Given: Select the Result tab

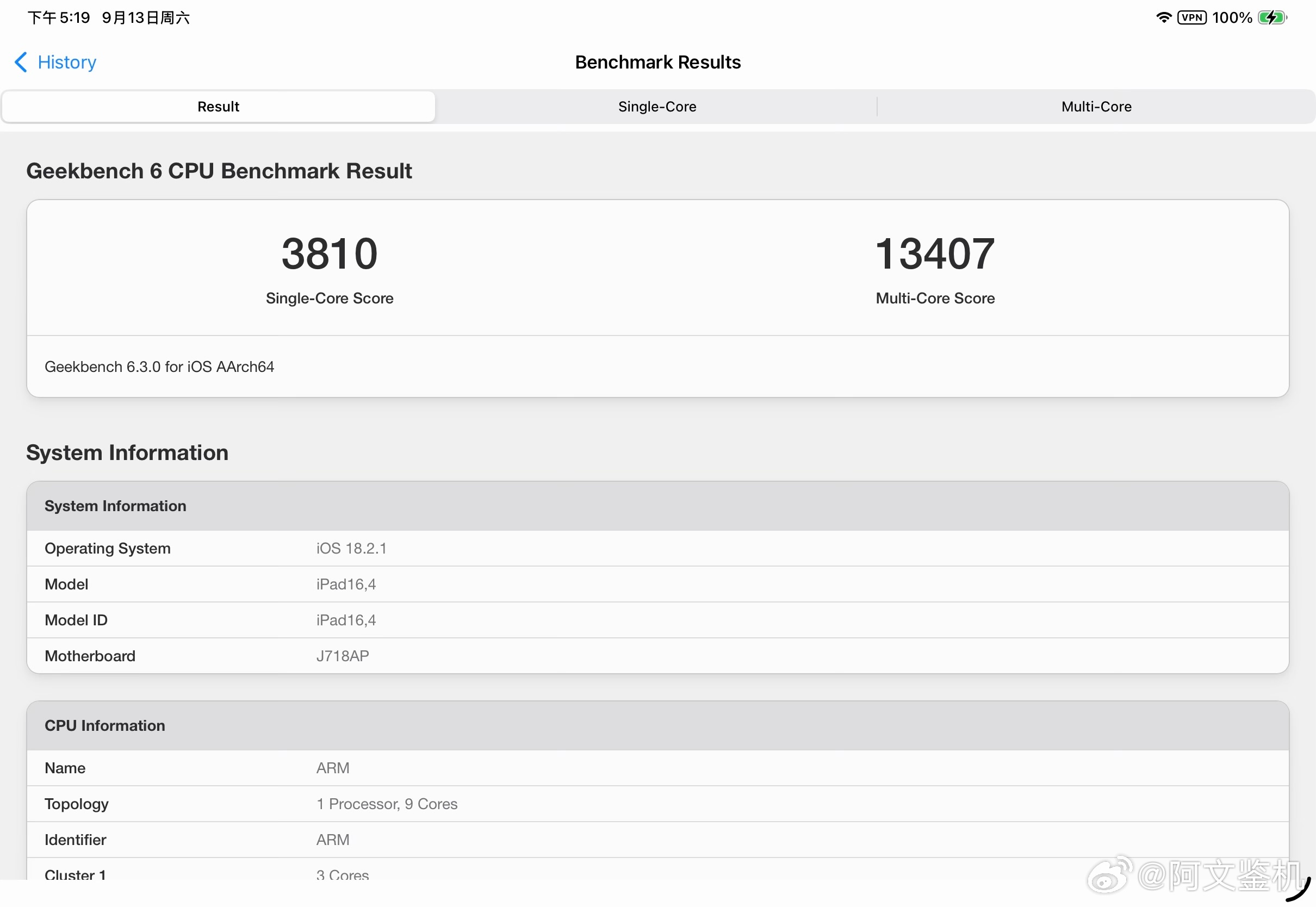Looking at the screenshot, I should click(x=218, y=106).
